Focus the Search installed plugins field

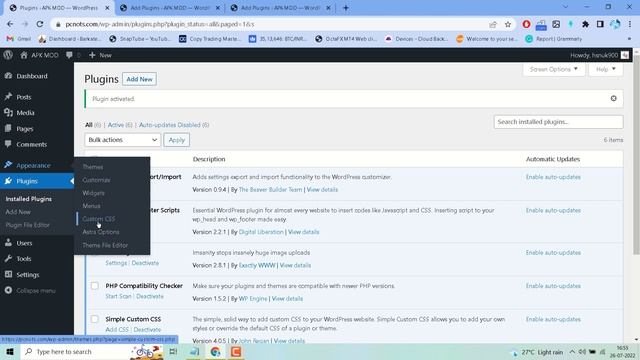tap(558, 122)
